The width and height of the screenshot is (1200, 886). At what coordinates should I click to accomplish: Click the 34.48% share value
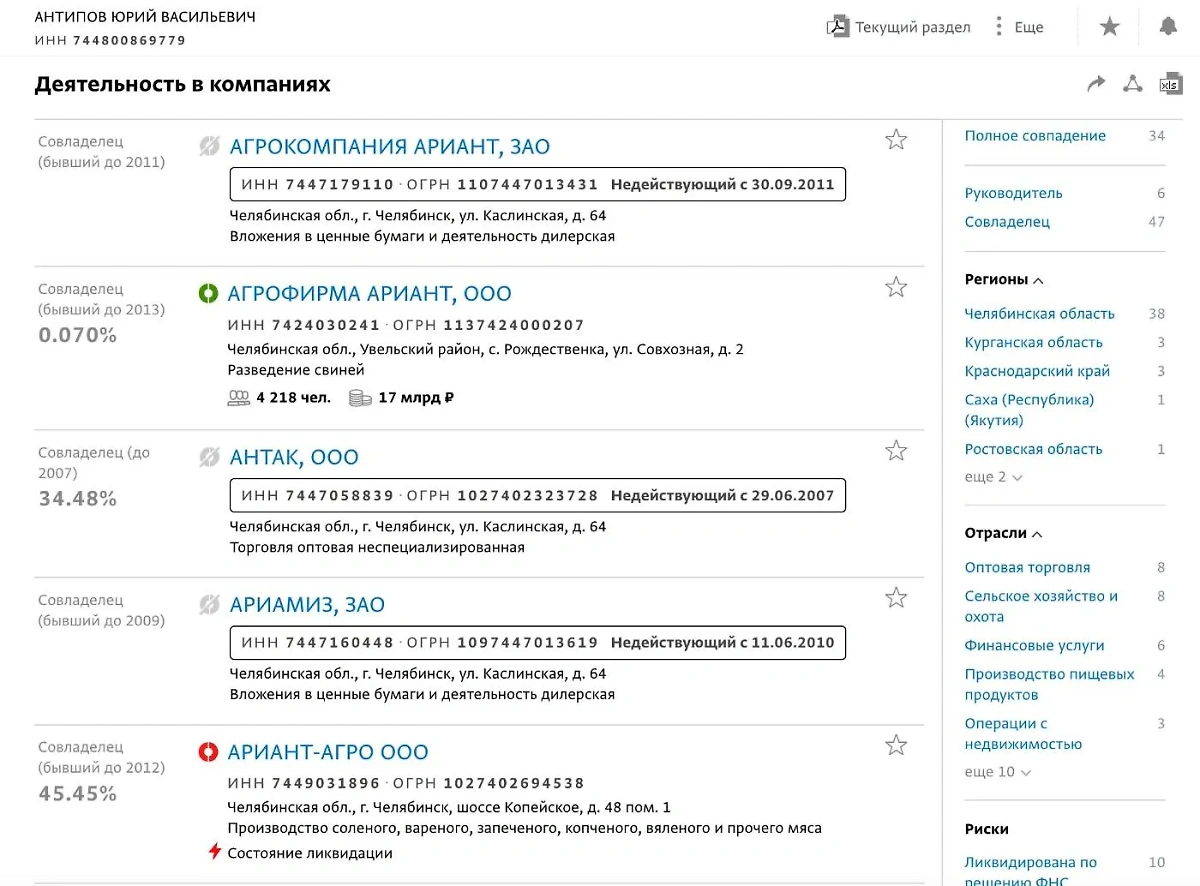(x=77, y=498)
